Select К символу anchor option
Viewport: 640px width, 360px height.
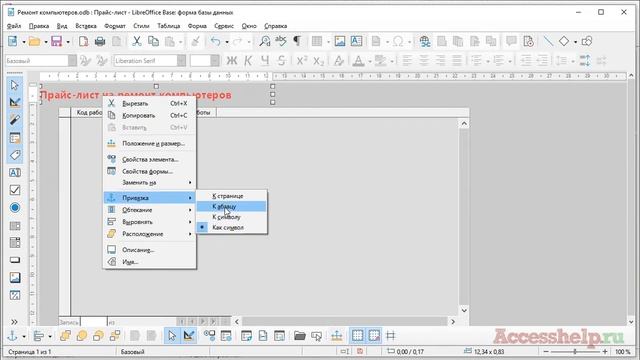coord(232,217)
